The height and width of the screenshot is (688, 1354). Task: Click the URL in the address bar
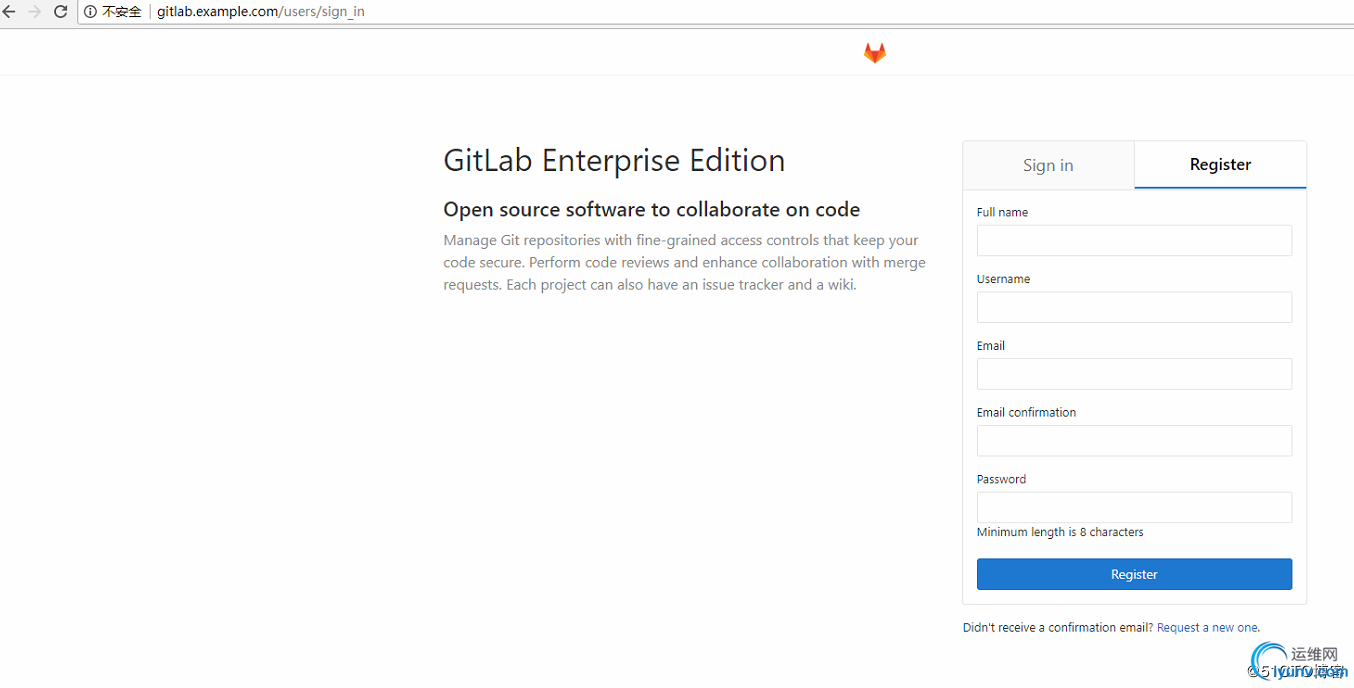pyautogui.click(x=260, y=12)
